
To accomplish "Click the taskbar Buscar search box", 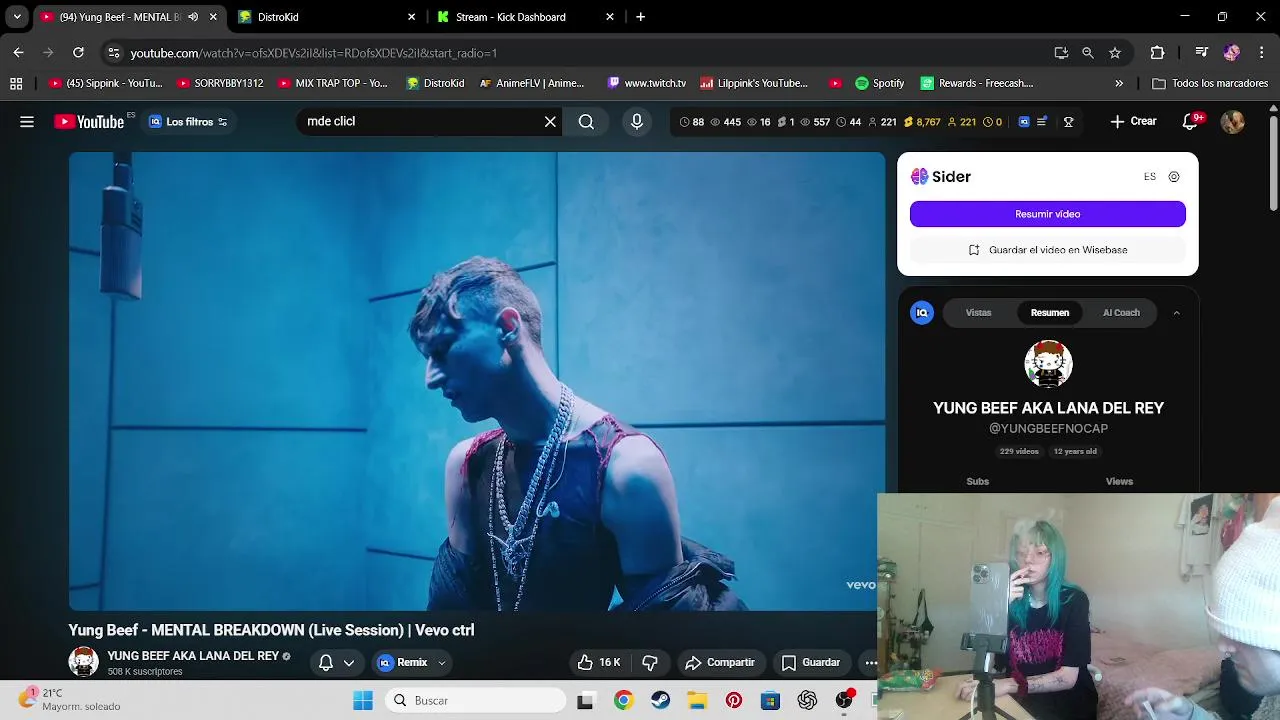I will coord(476,700).
